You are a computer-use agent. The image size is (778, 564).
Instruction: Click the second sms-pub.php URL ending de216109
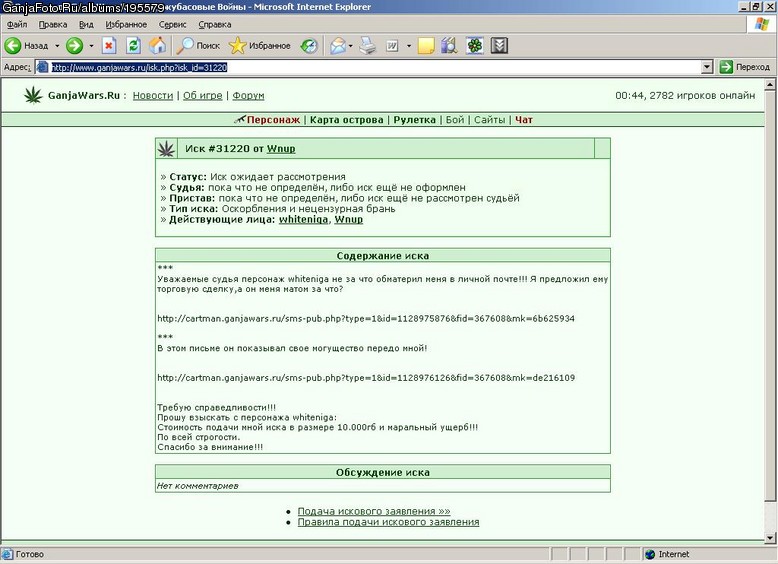click(366, 377)
